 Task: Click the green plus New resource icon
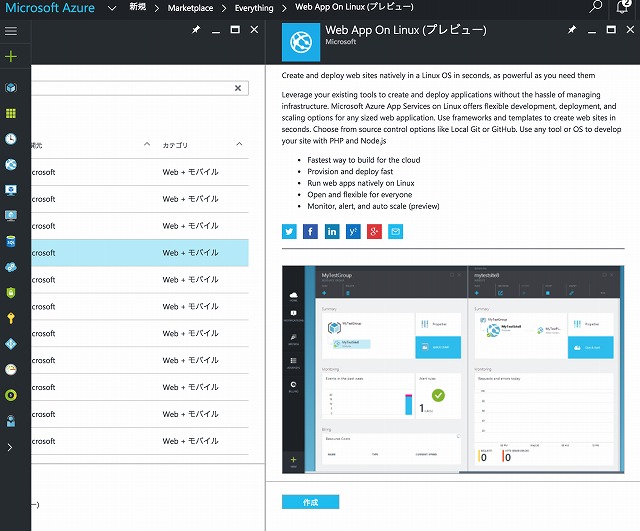click(x=11, y=56)
